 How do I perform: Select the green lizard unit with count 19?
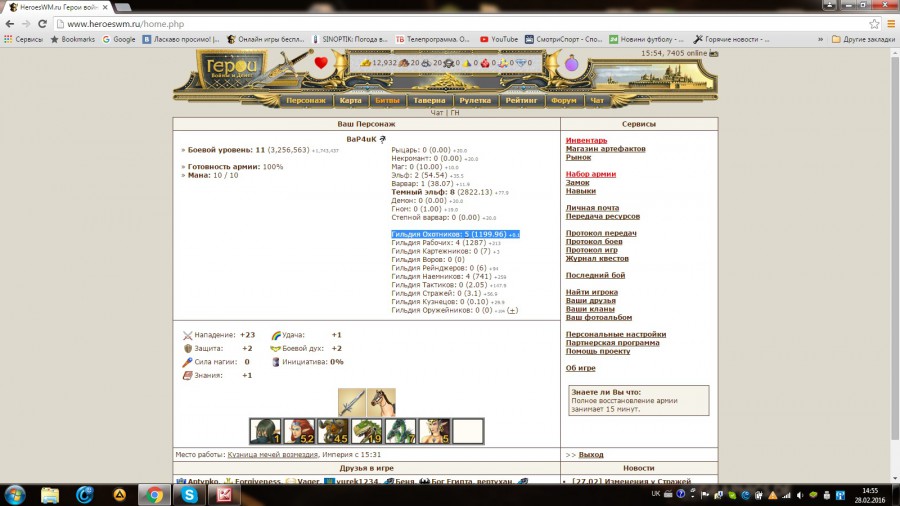click(367, 431)
